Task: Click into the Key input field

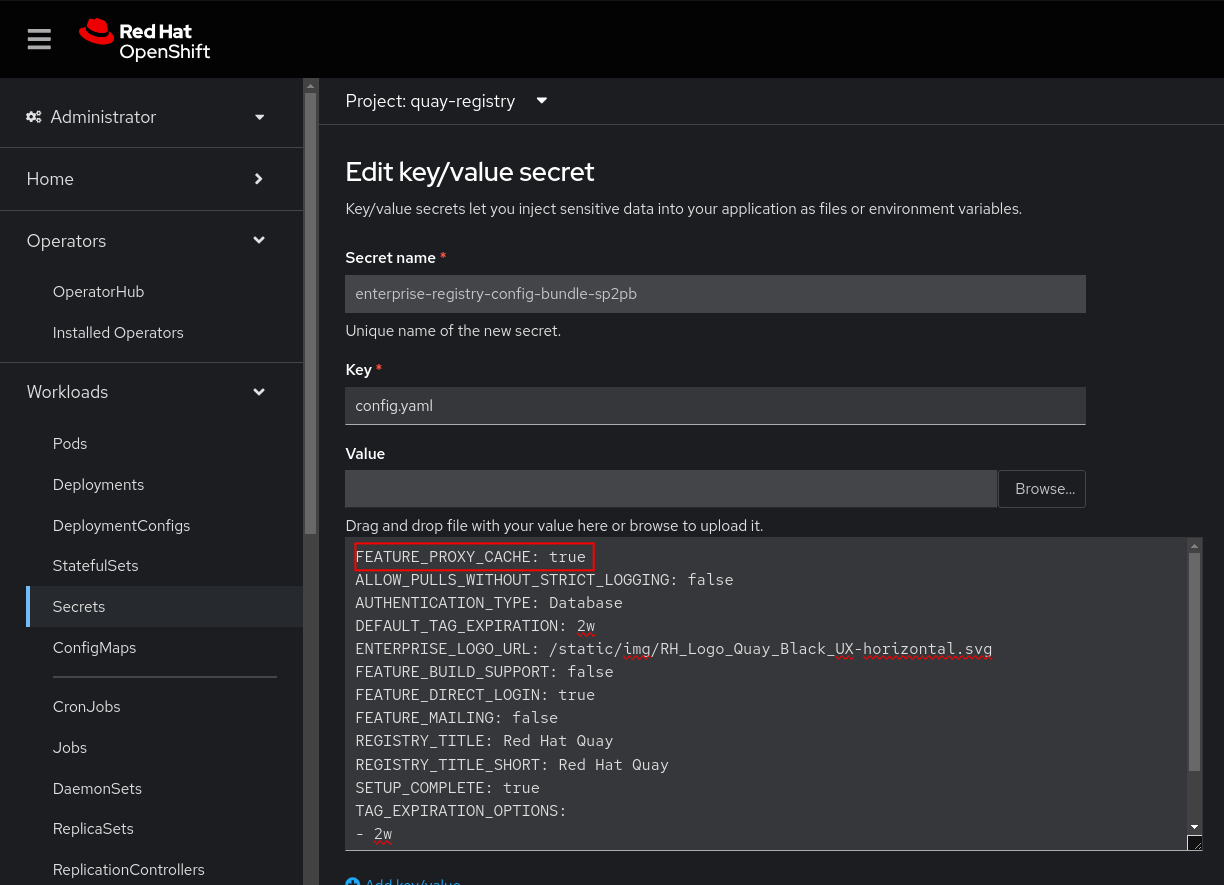Action: (715, 406)
